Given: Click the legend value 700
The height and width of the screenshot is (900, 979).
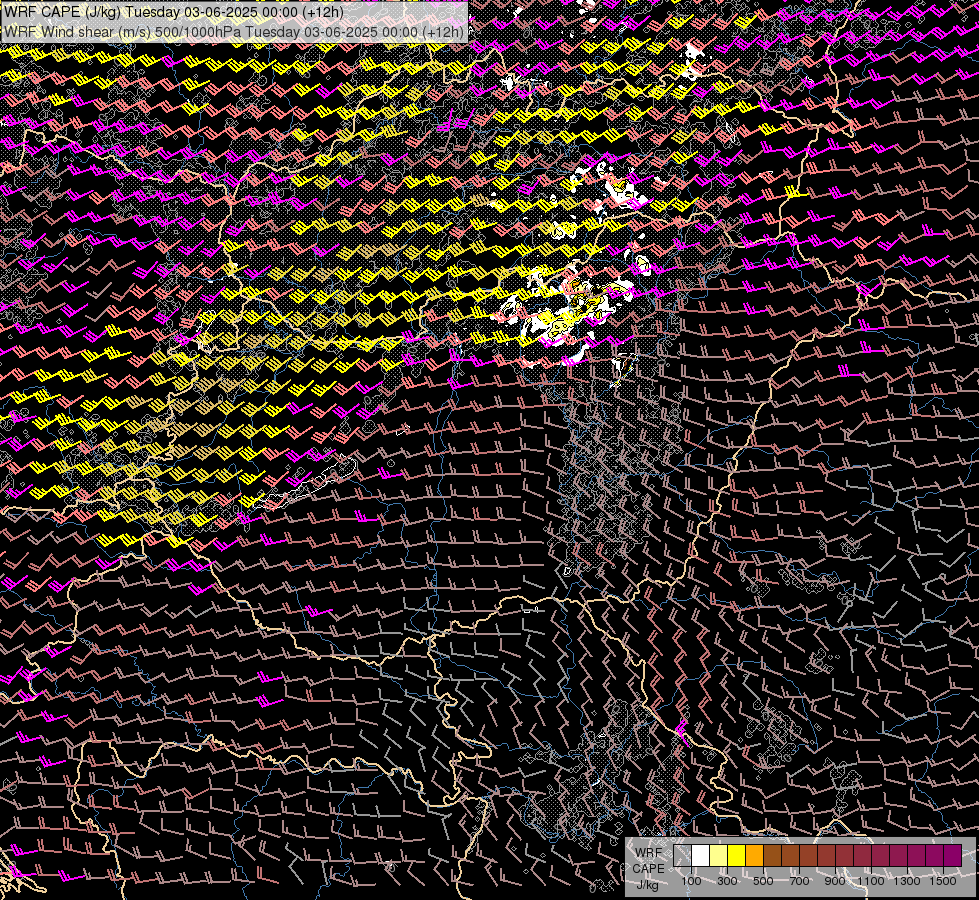Looking at the screenshot, I should tap(799, 881).
